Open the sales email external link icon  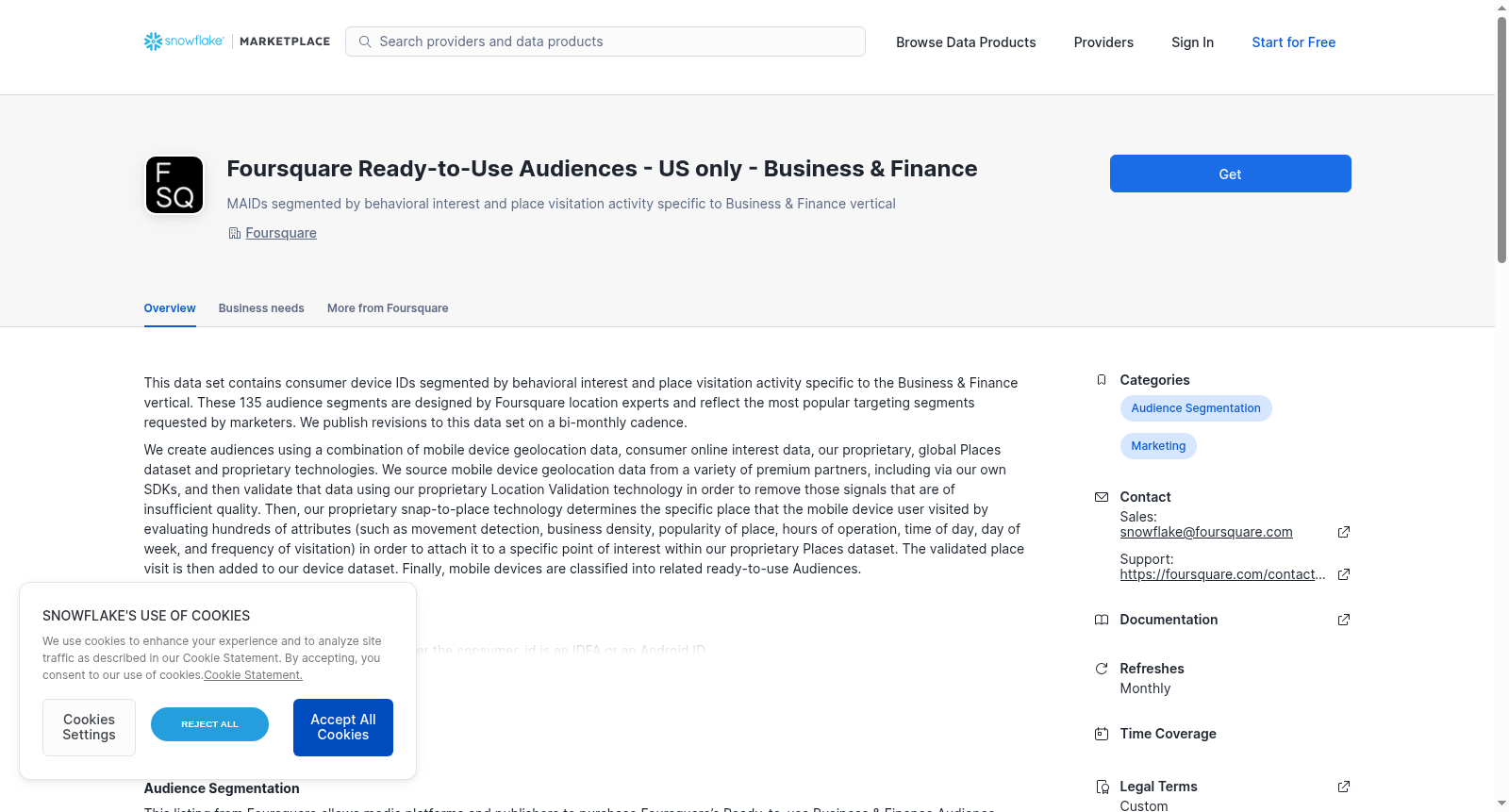coord(1344,532)
